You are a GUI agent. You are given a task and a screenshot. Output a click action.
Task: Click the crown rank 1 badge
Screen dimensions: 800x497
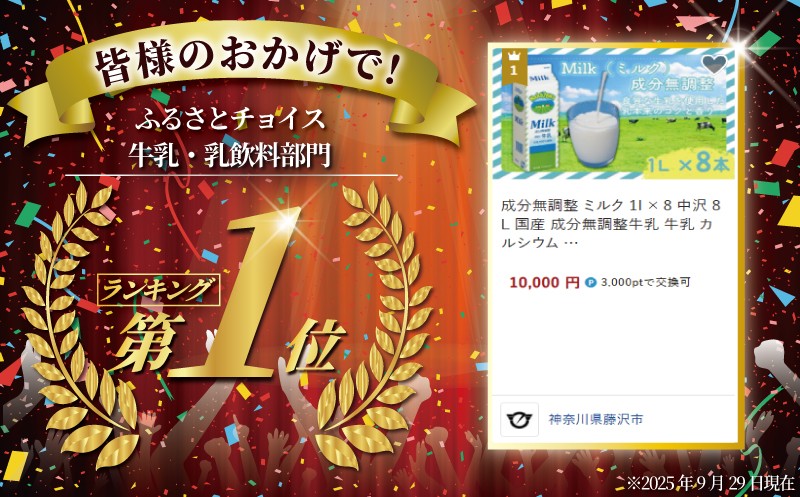[x=513, y=65]
